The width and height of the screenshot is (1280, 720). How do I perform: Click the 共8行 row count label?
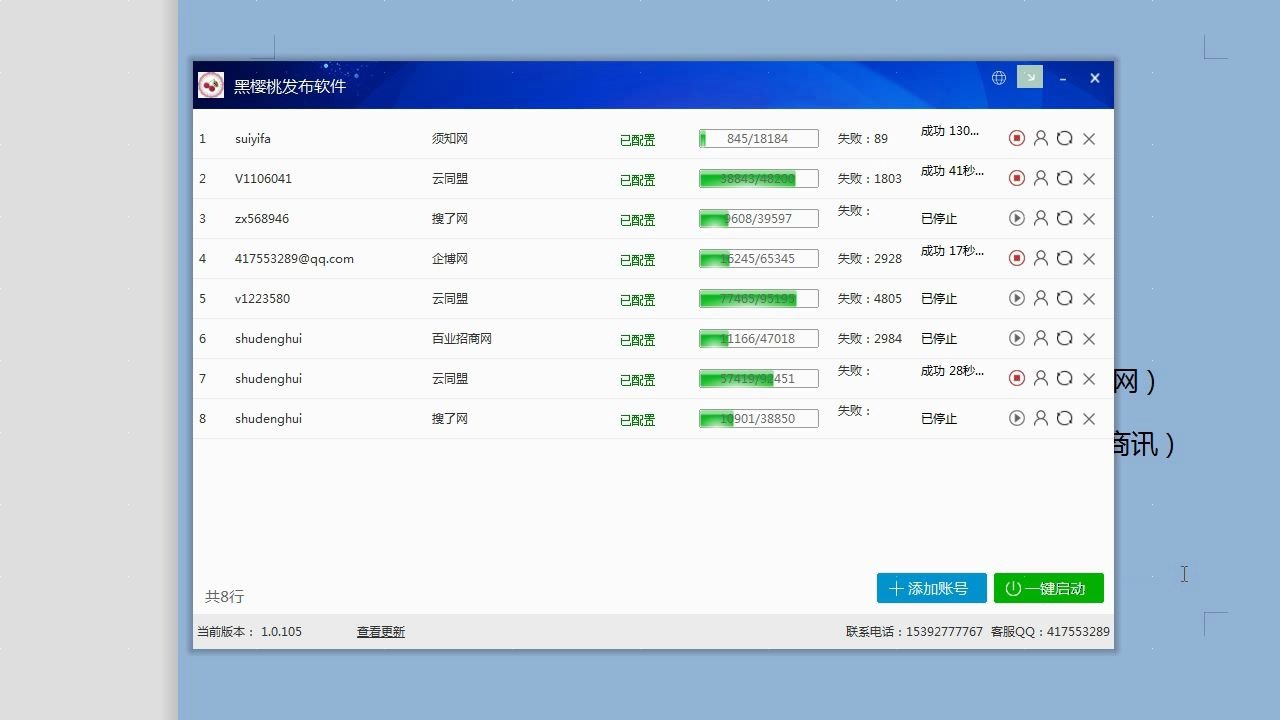(x=225, y=597)
